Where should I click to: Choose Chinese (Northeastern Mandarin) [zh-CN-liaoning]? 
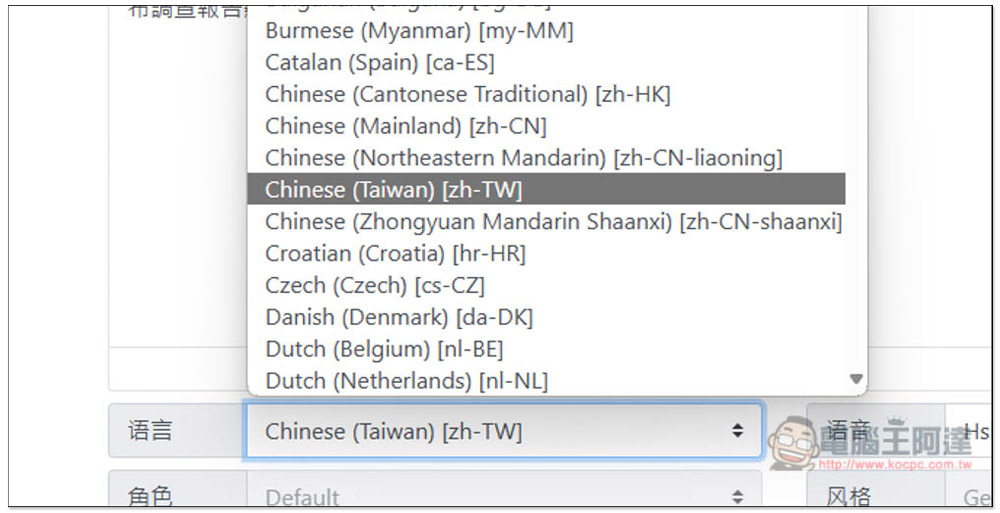[546, 158]
